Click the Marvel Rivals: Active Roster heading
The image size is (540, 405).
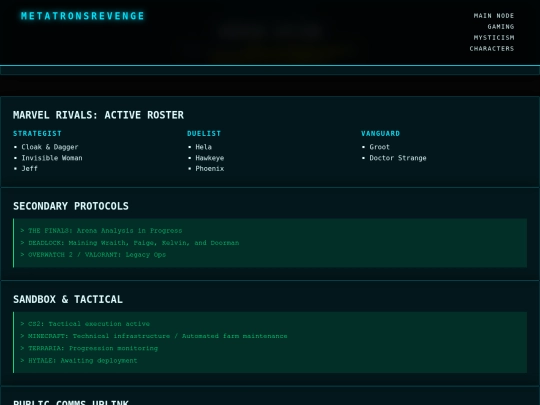tap(98, 115)
